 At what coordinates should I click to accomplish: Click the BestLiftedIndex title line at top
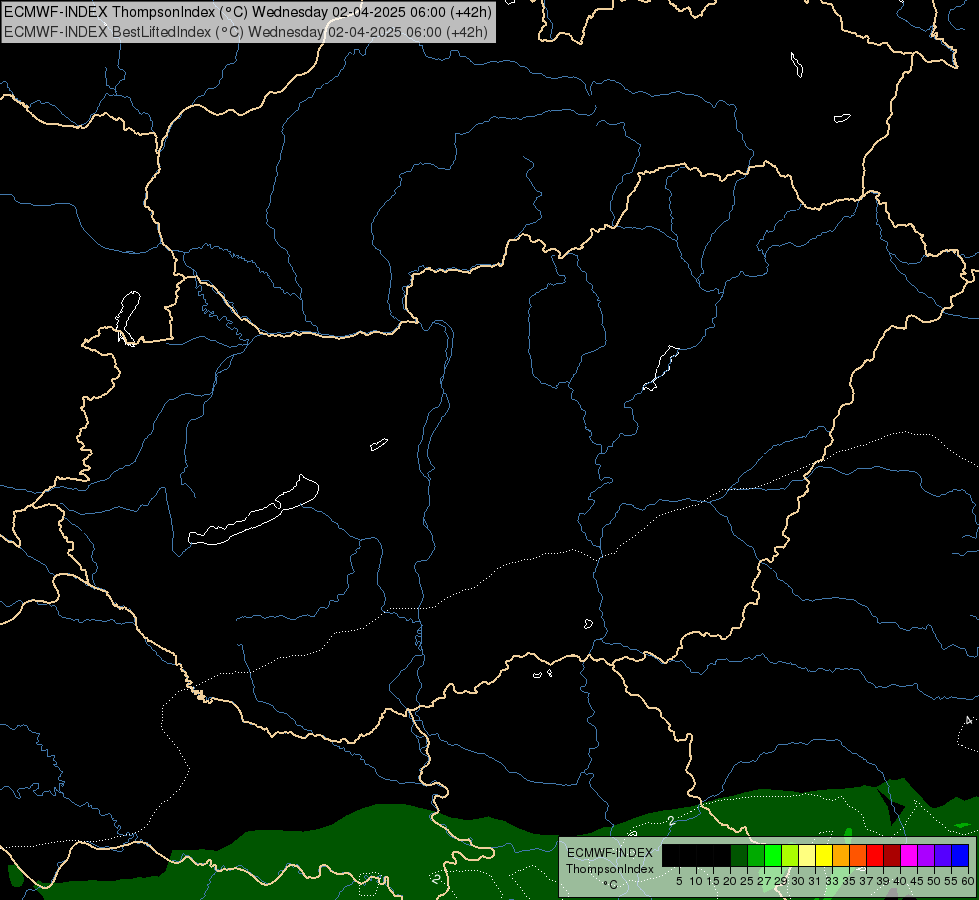(246, 32)
